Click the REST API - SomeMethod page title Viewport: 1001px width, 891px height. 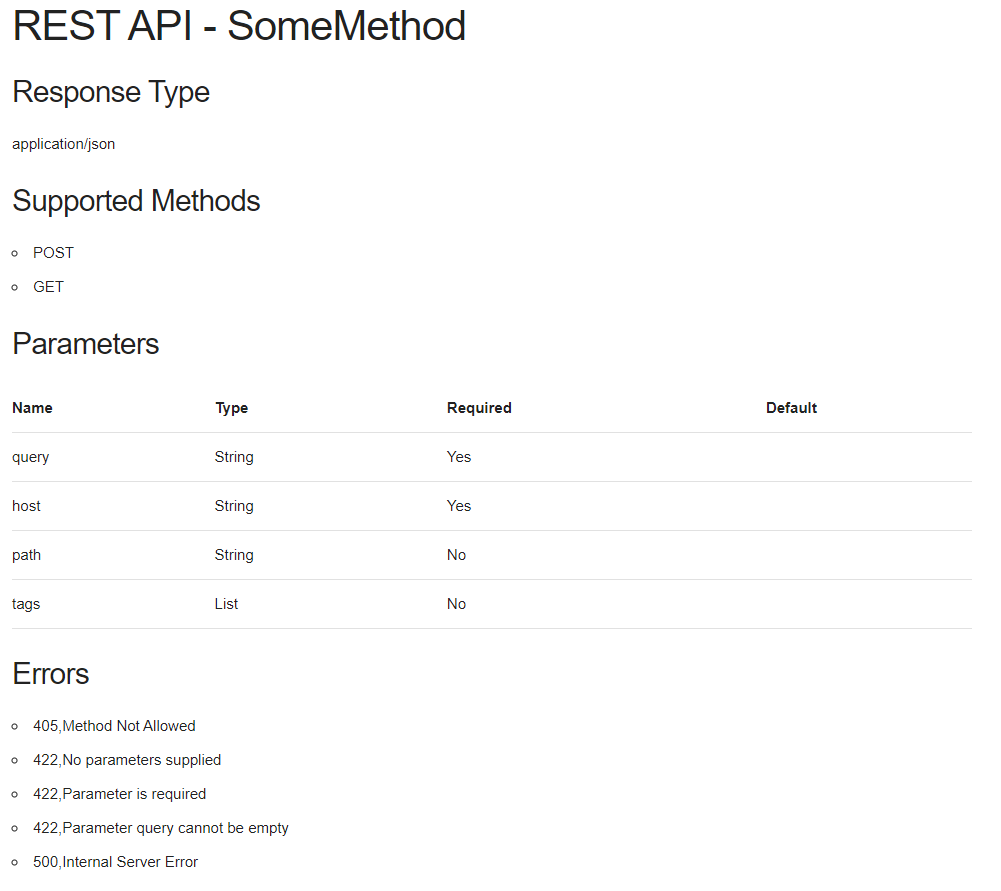point(239,27)
